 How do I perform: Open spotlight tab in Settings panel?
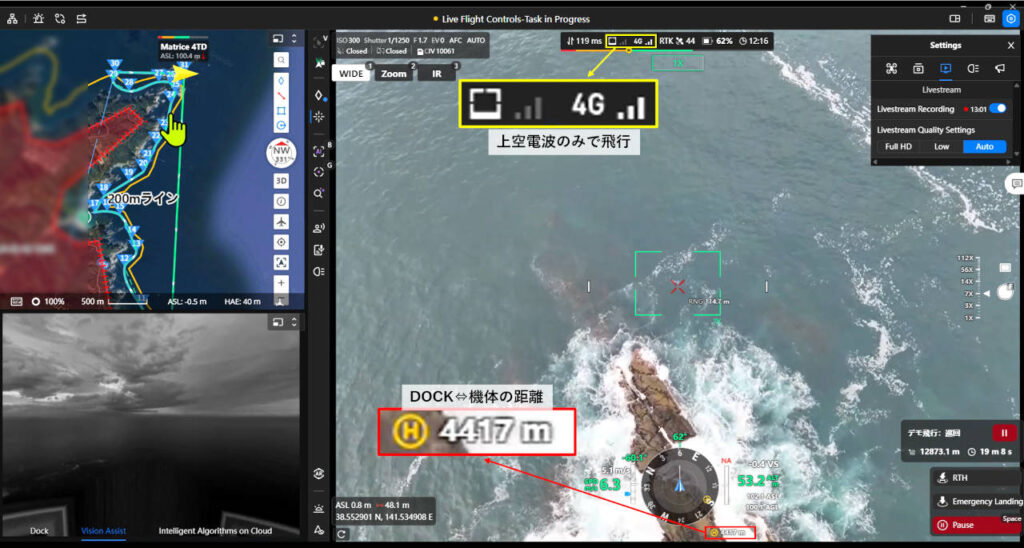pos(972,69)
